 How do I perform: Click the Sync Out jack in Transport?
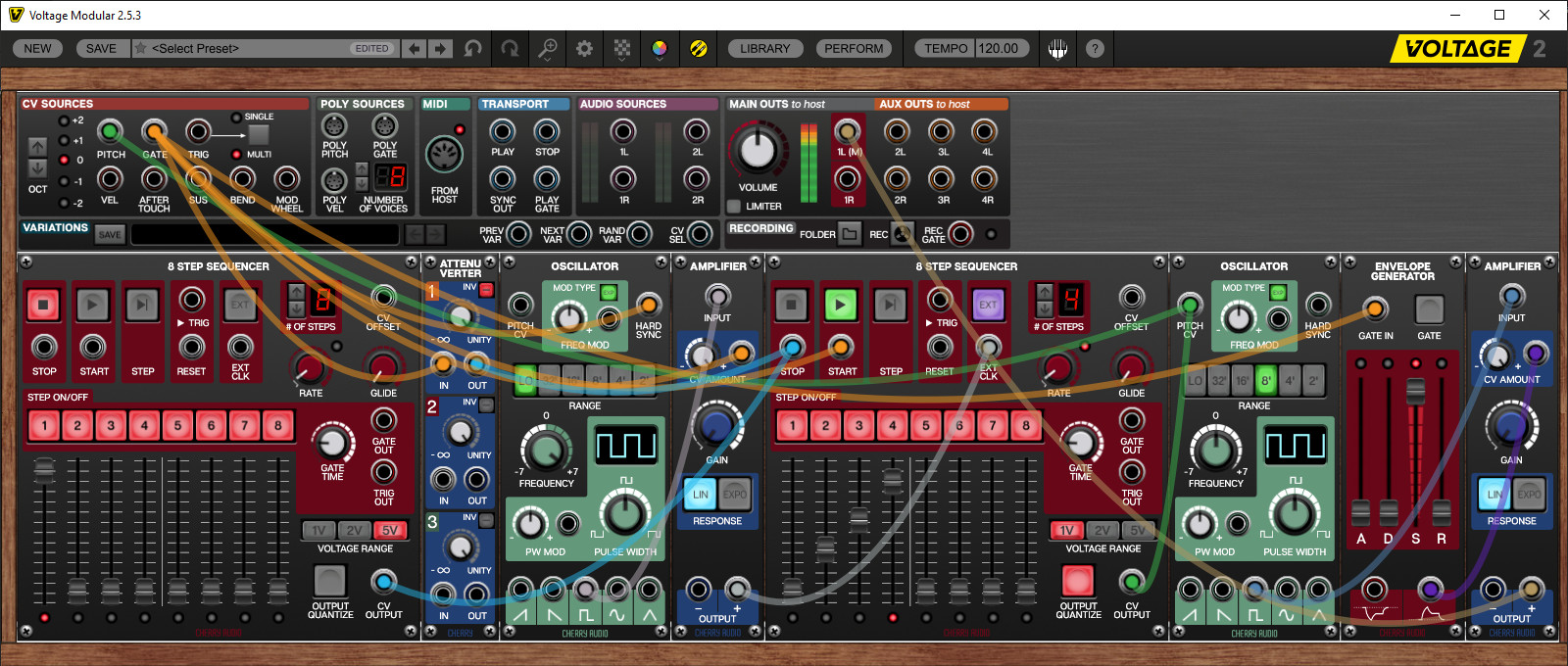503,178
